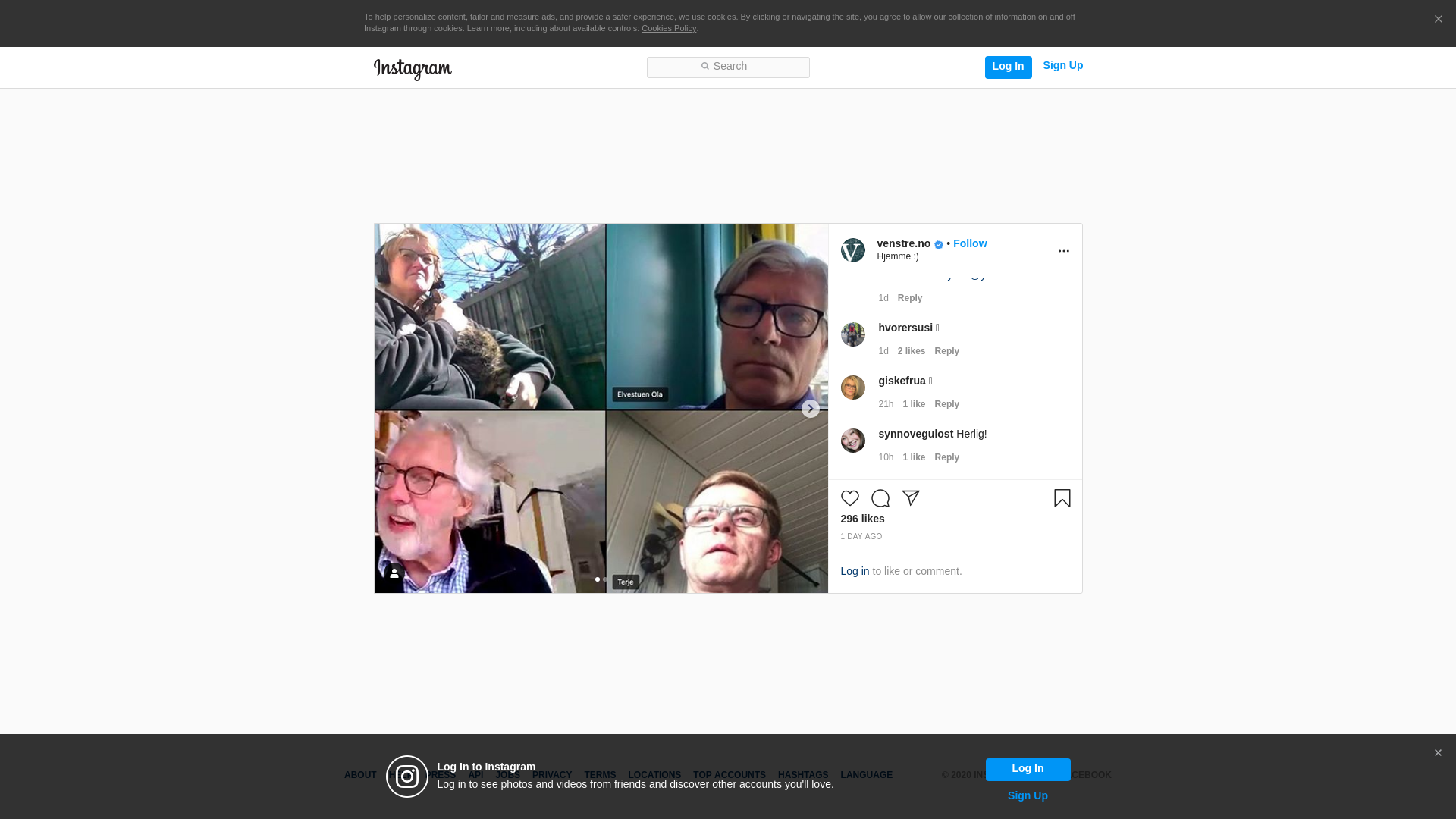Dismiss the cookie notice banner

tap(1438, 20)
